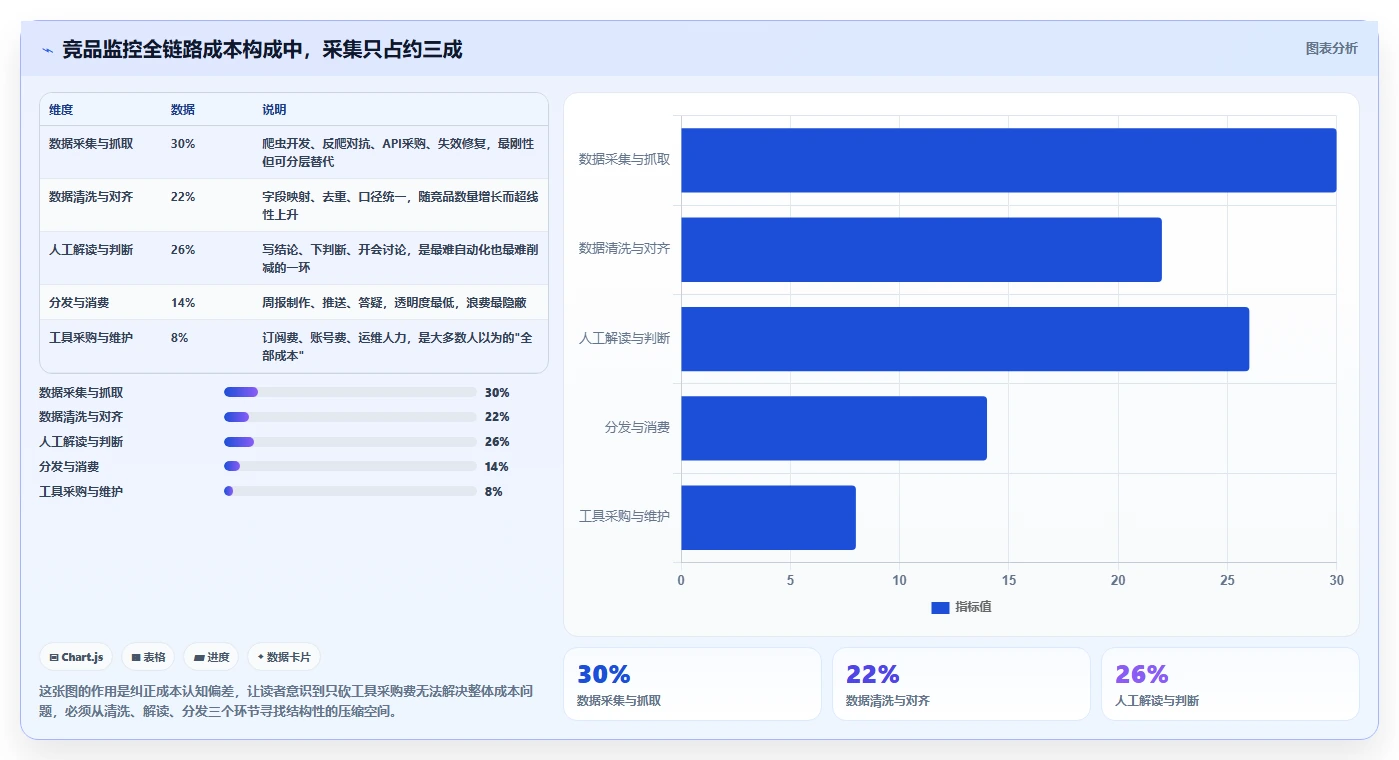Click the 人工解读与判断 progress bar

tap(350, 442)
